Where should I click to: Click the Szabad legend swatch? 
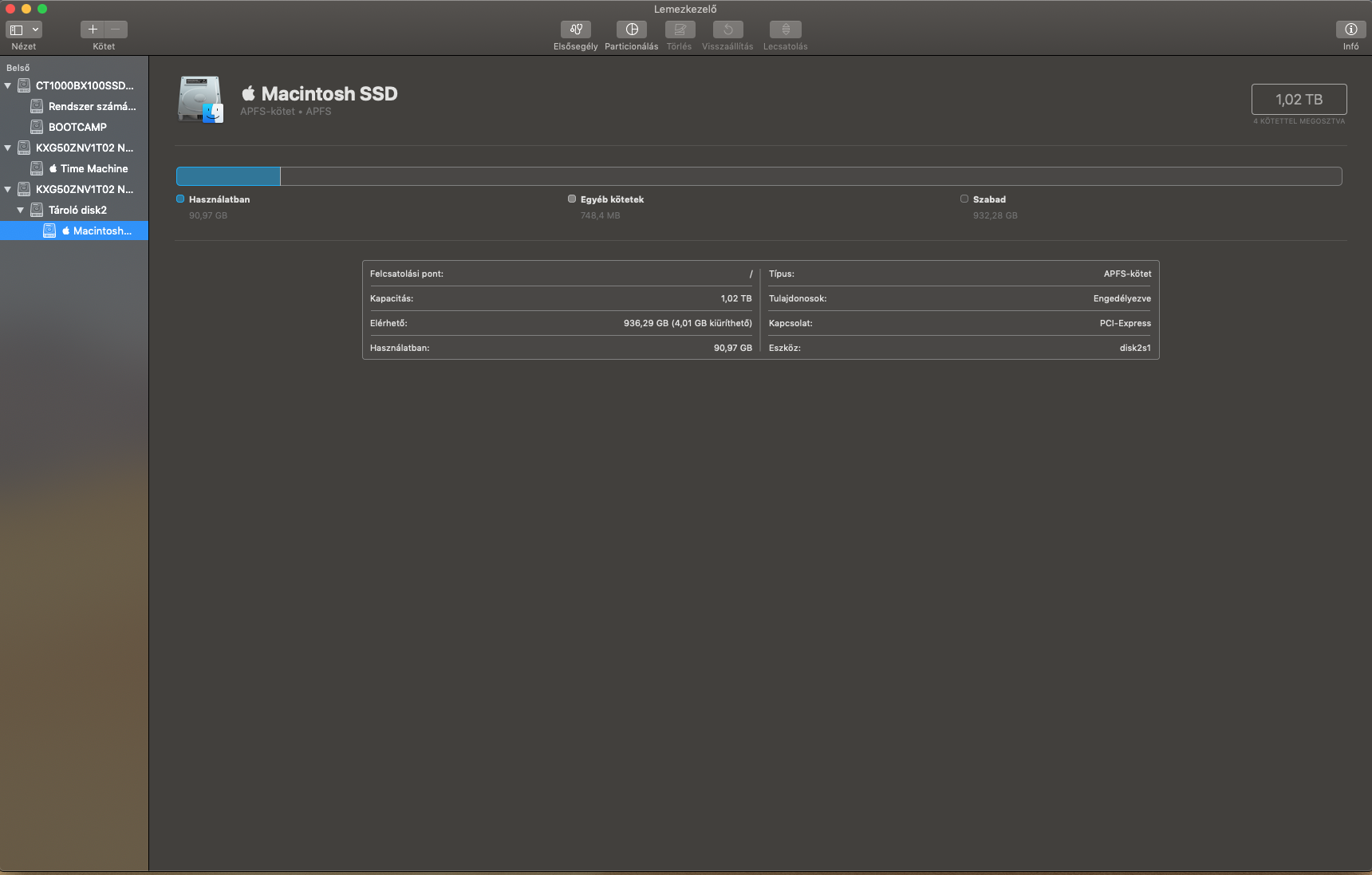point(964,199)
